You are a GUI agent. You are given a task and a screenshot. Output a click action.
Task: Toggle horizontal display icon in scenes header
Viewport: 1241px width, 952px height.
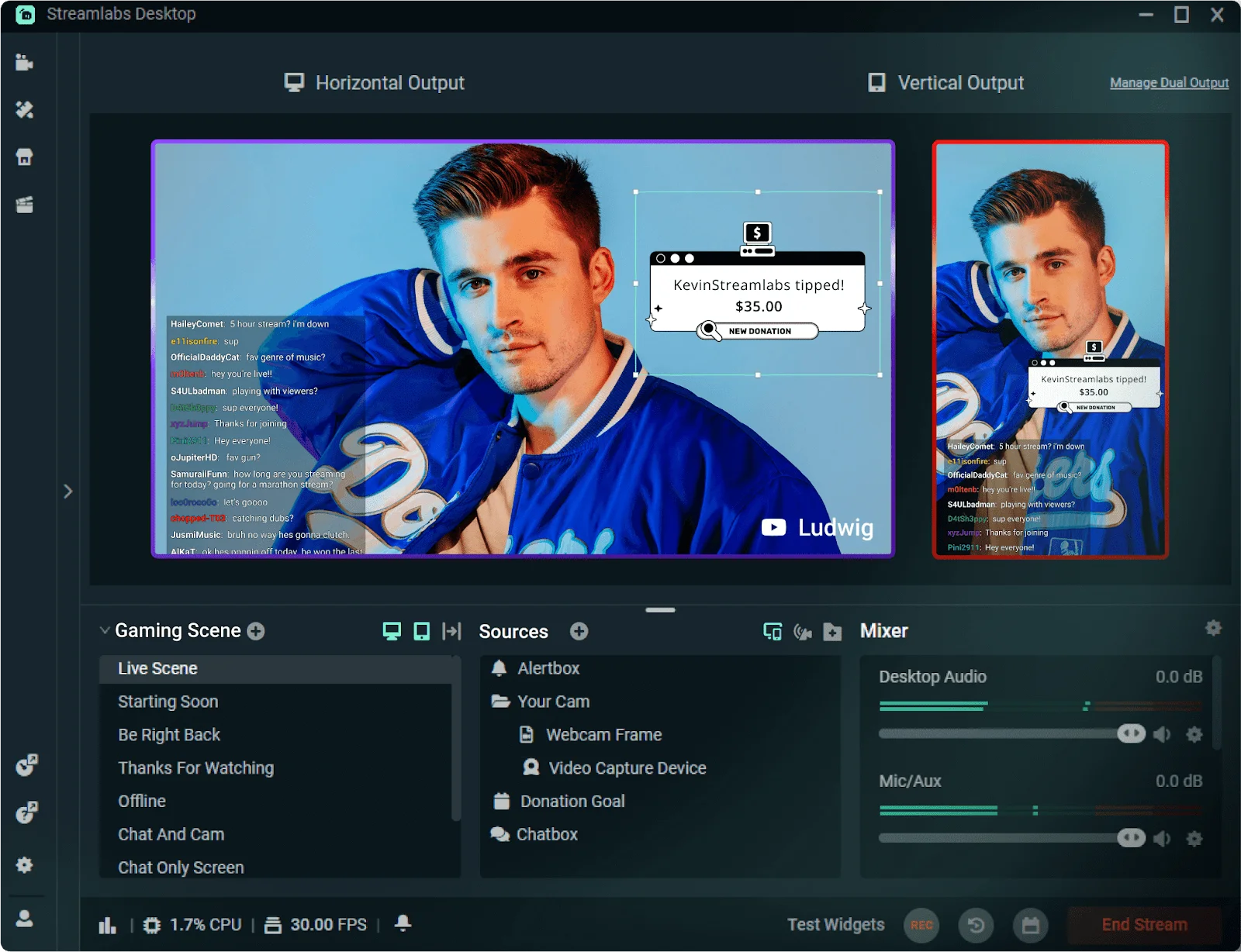(392, 631)
